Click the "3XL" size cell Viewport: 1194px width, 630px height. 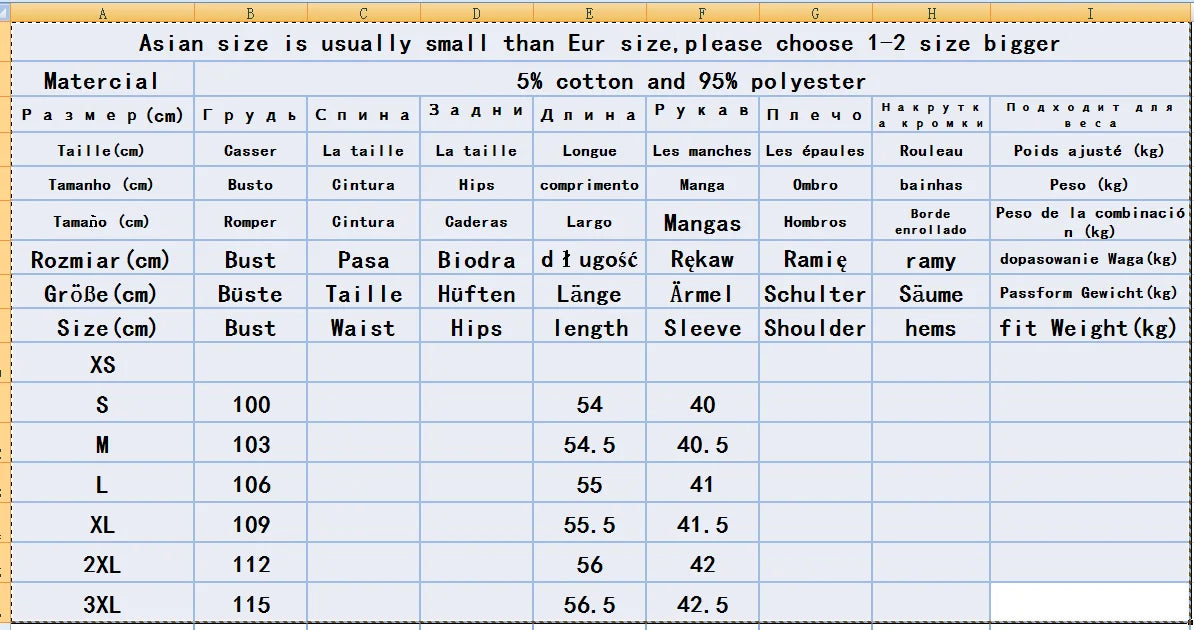pyautogui.click(x=102, y=605)
